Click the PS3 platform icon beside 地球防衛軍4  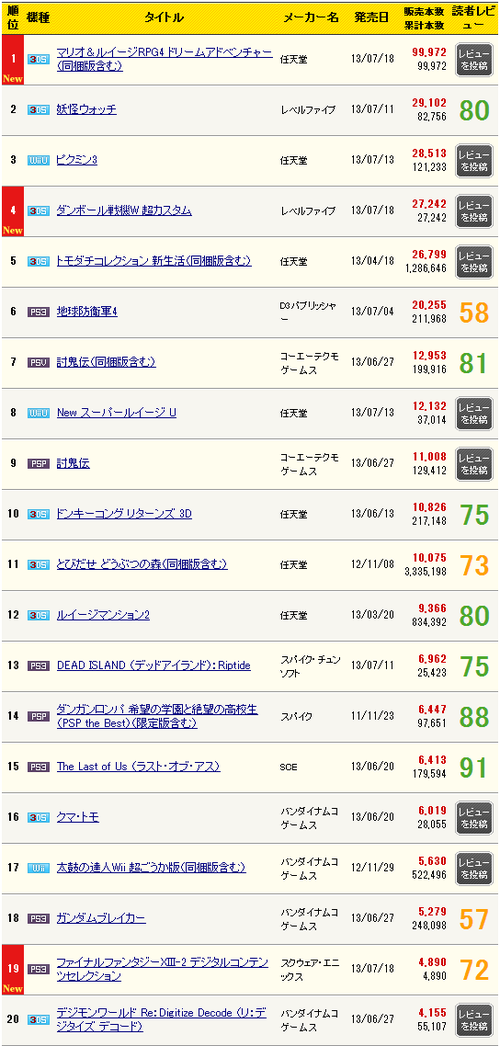(x=38, y=312)
